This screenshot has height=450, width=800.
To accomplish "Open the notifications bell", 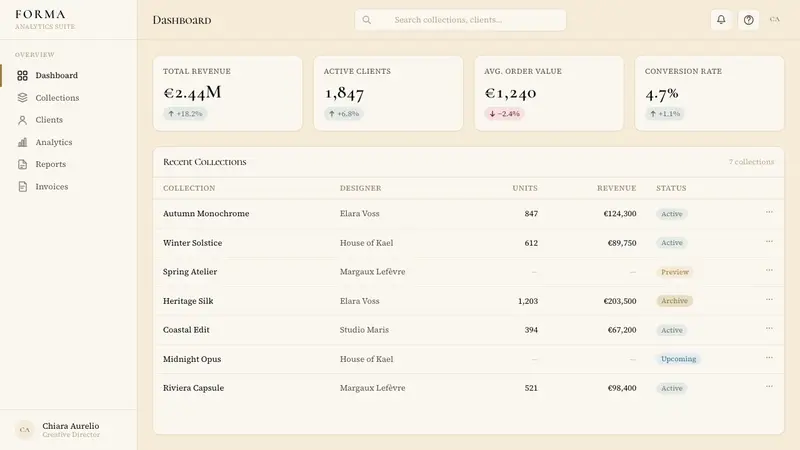I will (721, 20).
